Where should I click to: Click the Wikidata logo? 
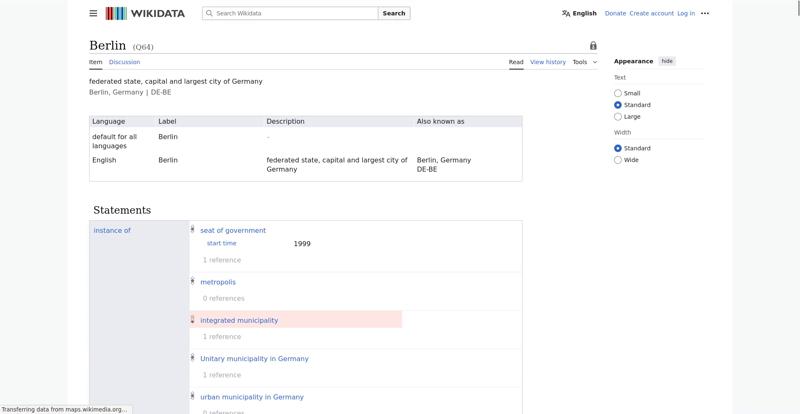pos(148,13)
